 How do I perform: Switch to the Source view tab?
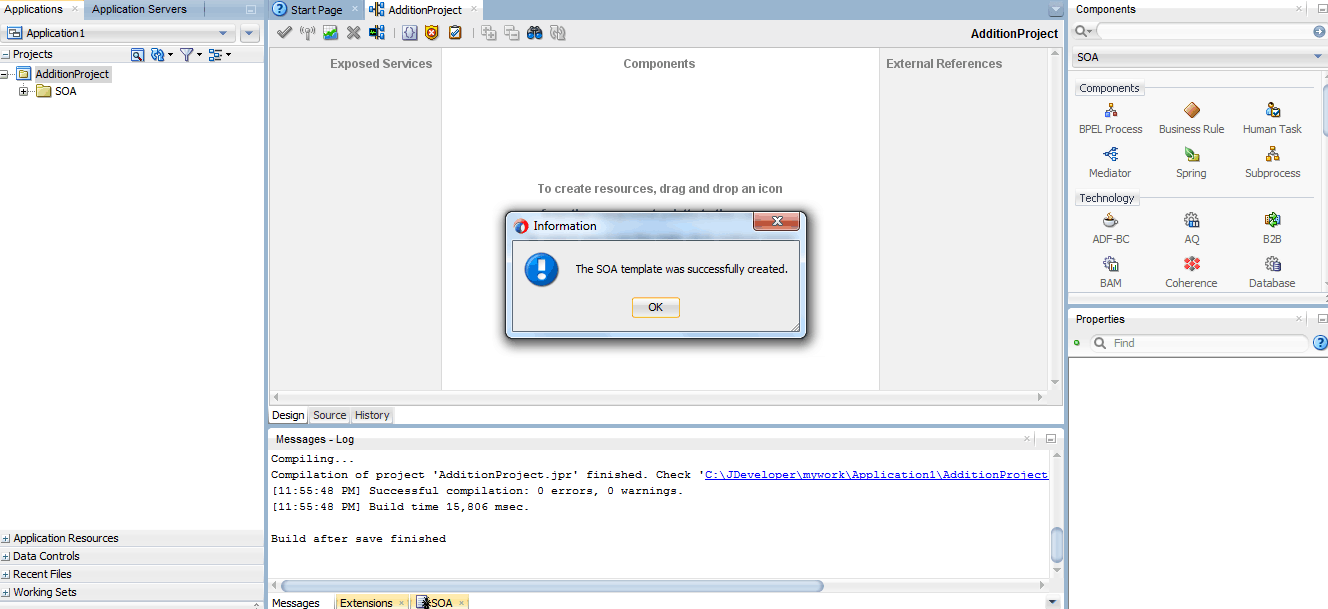tap(329, 415)
